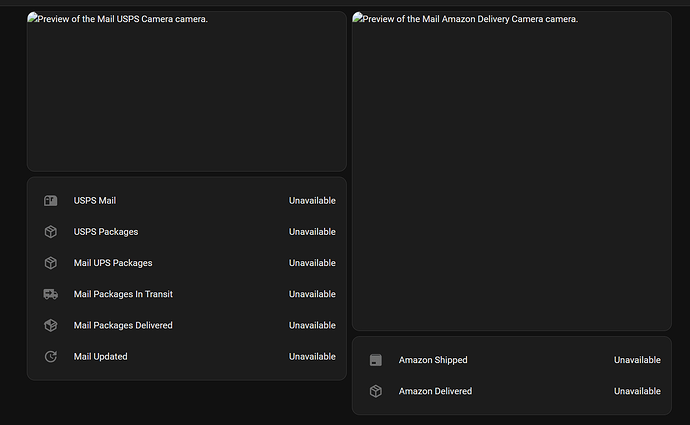
Task: Open the USPS Mail entity label
Action: 95,201
